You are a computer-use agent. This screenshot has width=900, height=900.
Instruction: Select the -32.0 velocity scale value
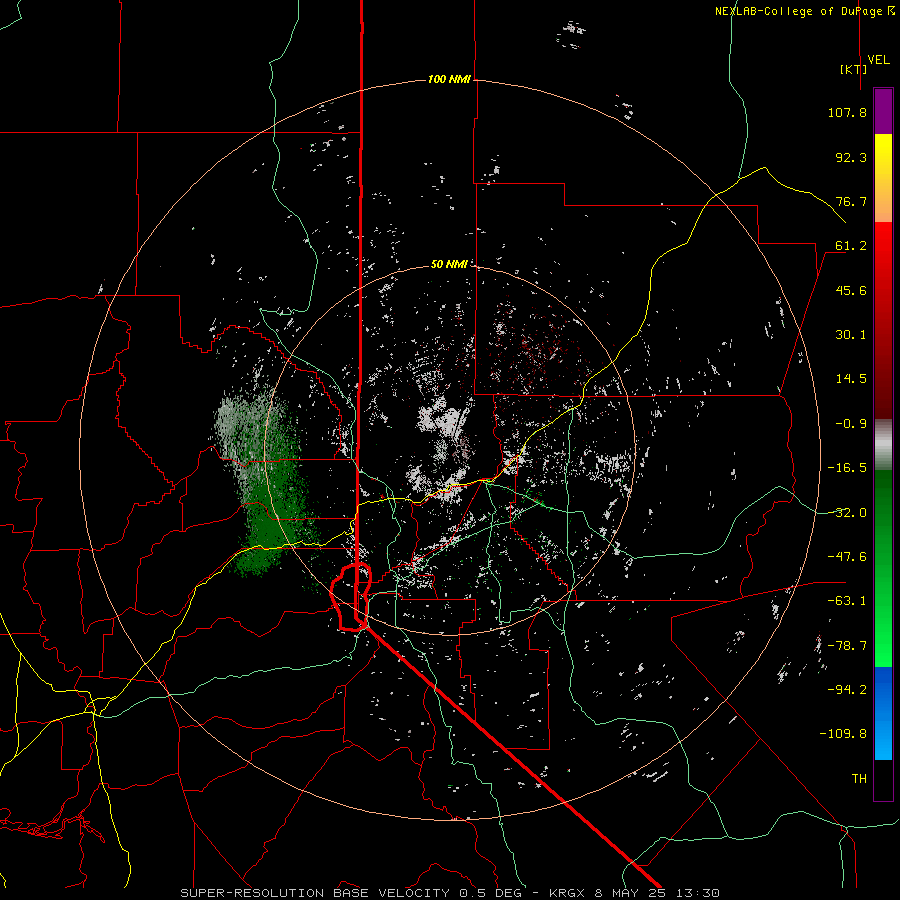847,513
